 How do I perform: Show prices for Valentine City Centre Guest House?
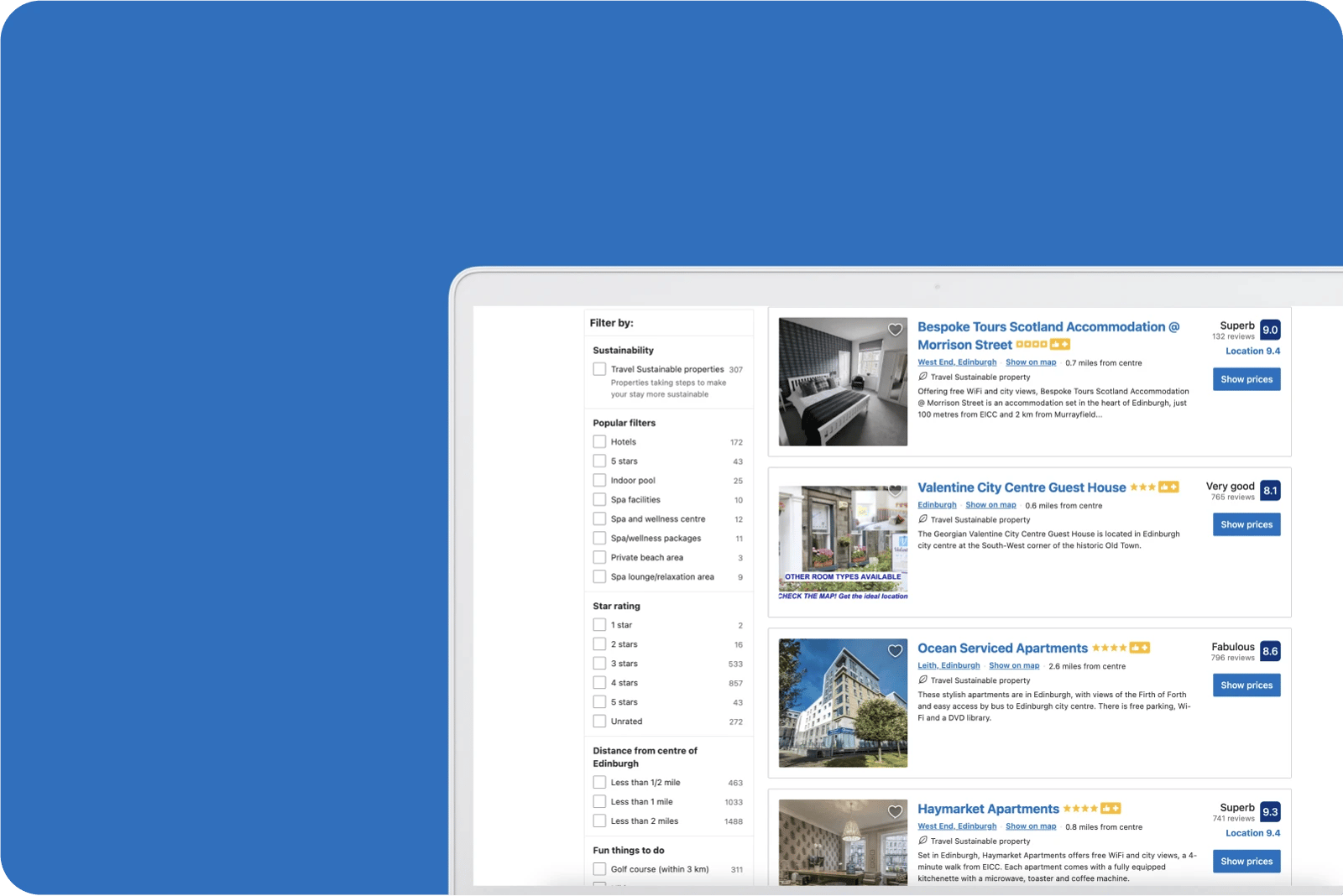tap(1246, 524)
